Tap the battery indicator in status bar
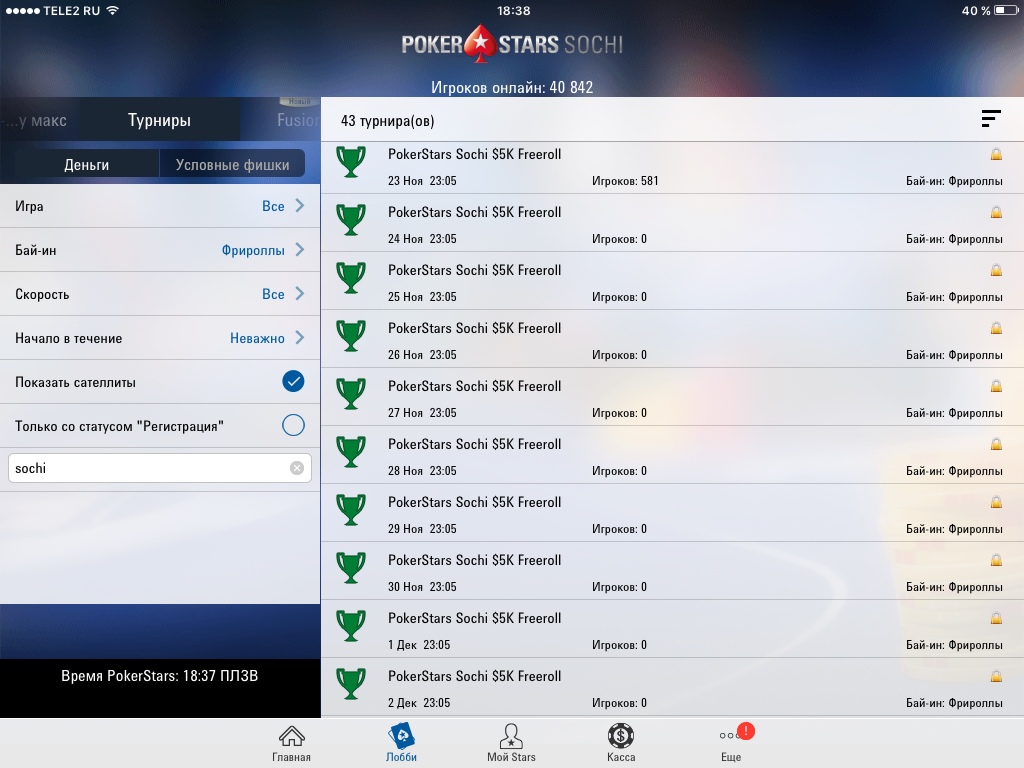The image size is (1024, 768). [1006, 10]
